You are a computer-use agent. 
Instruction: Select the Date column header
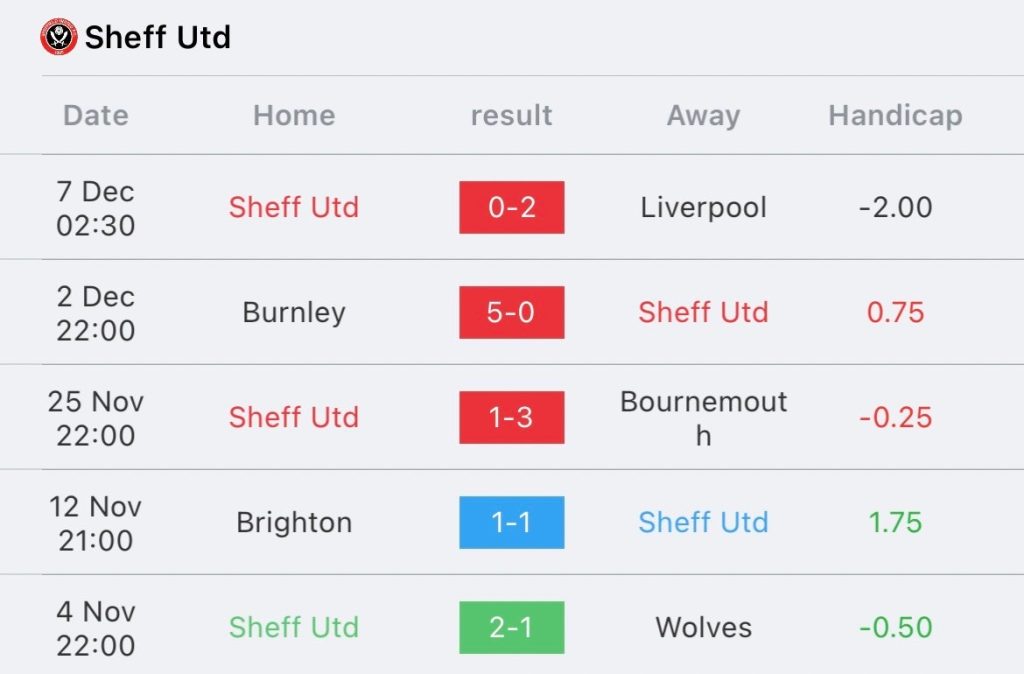coord(96,116)
